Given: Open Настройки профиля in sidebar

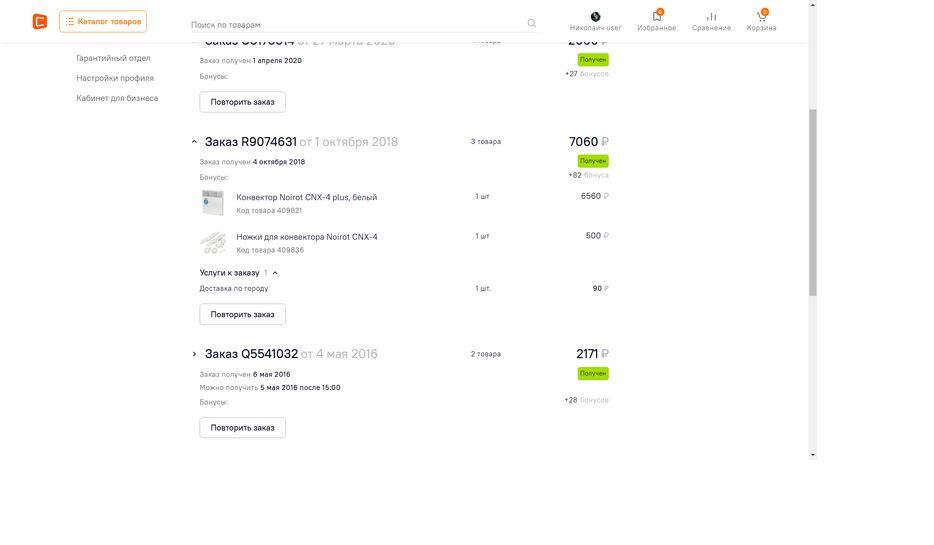Looking at the screenshot, I should (x=115, y=78).
